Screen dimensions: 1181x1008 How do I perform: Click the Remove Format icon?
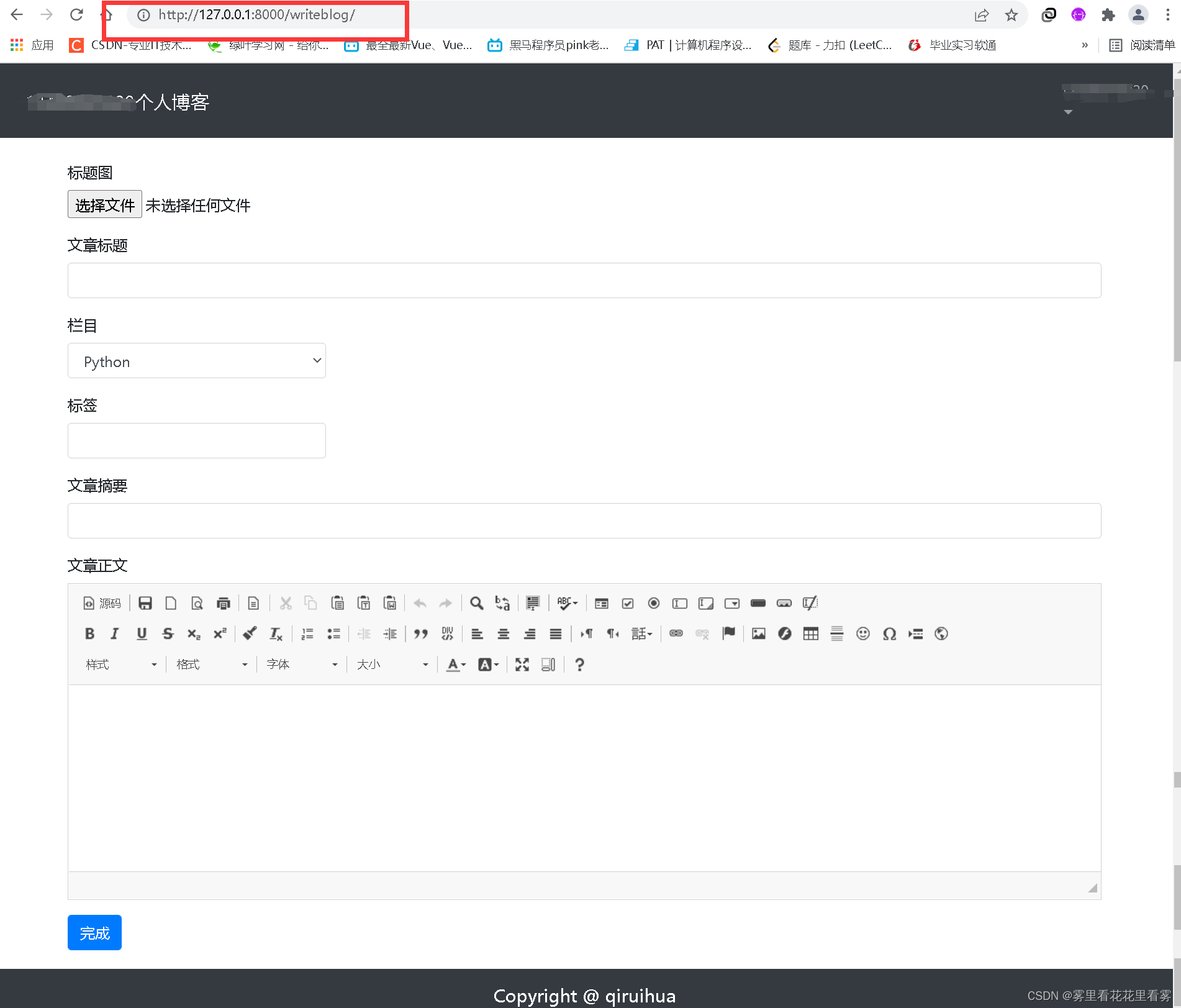(x=276, y=633)
